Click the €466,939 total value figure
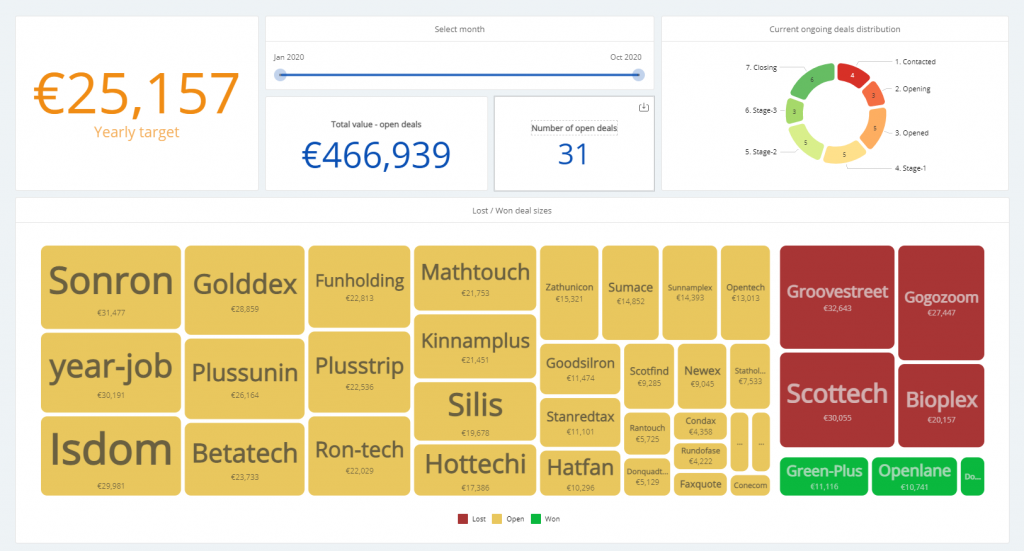Image resolution: width=1024 pixels, height=551 pixels. (x=376, y=155)
